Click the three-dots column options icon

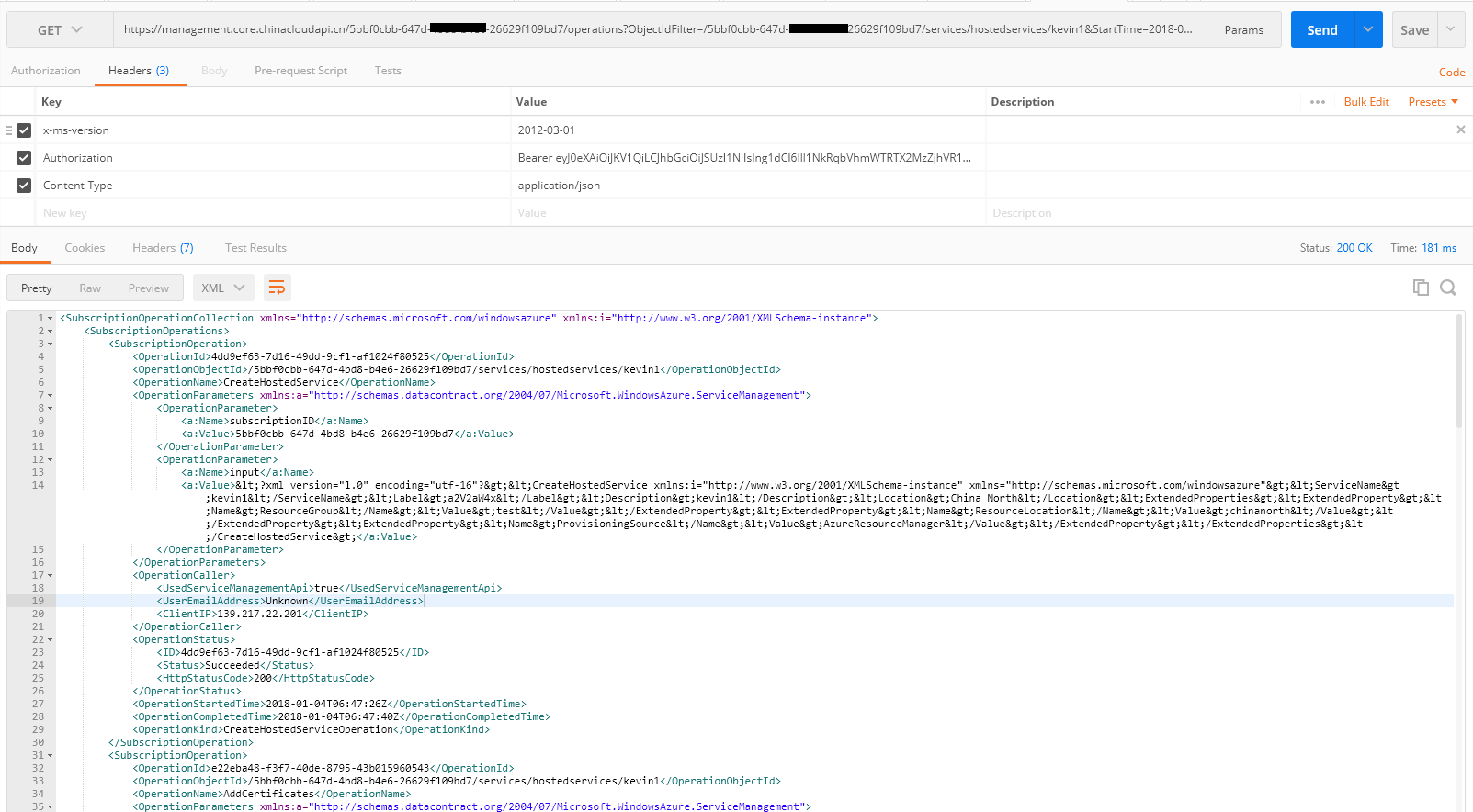click(x=1318, y=102)
